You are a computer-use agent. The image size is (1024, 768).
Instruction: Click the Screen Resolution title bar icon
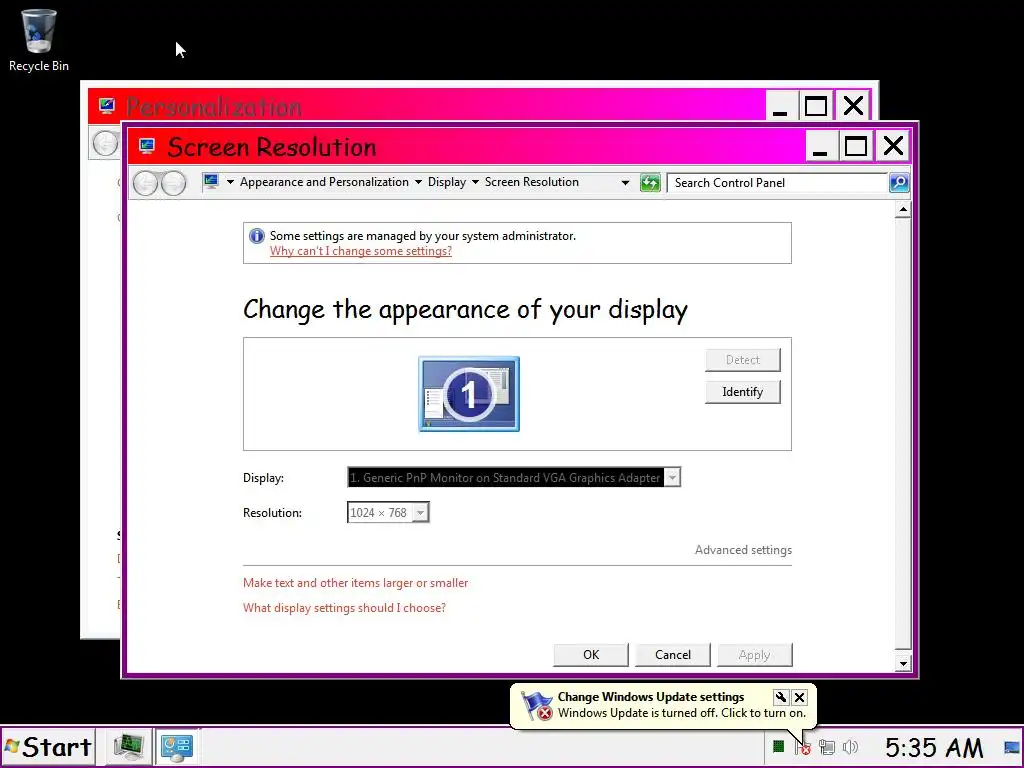147,146
